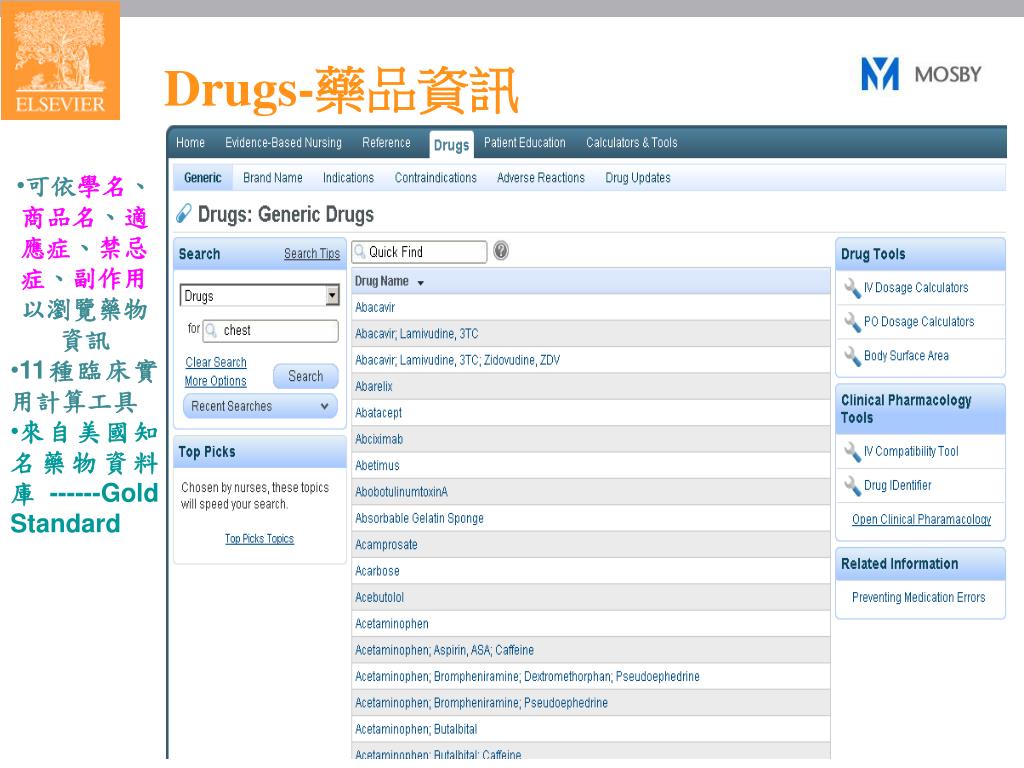The width and height of the screenshot is (1024, 768).
Task: Open the Abatacept drug entry
Action: (x=378, y=413)
